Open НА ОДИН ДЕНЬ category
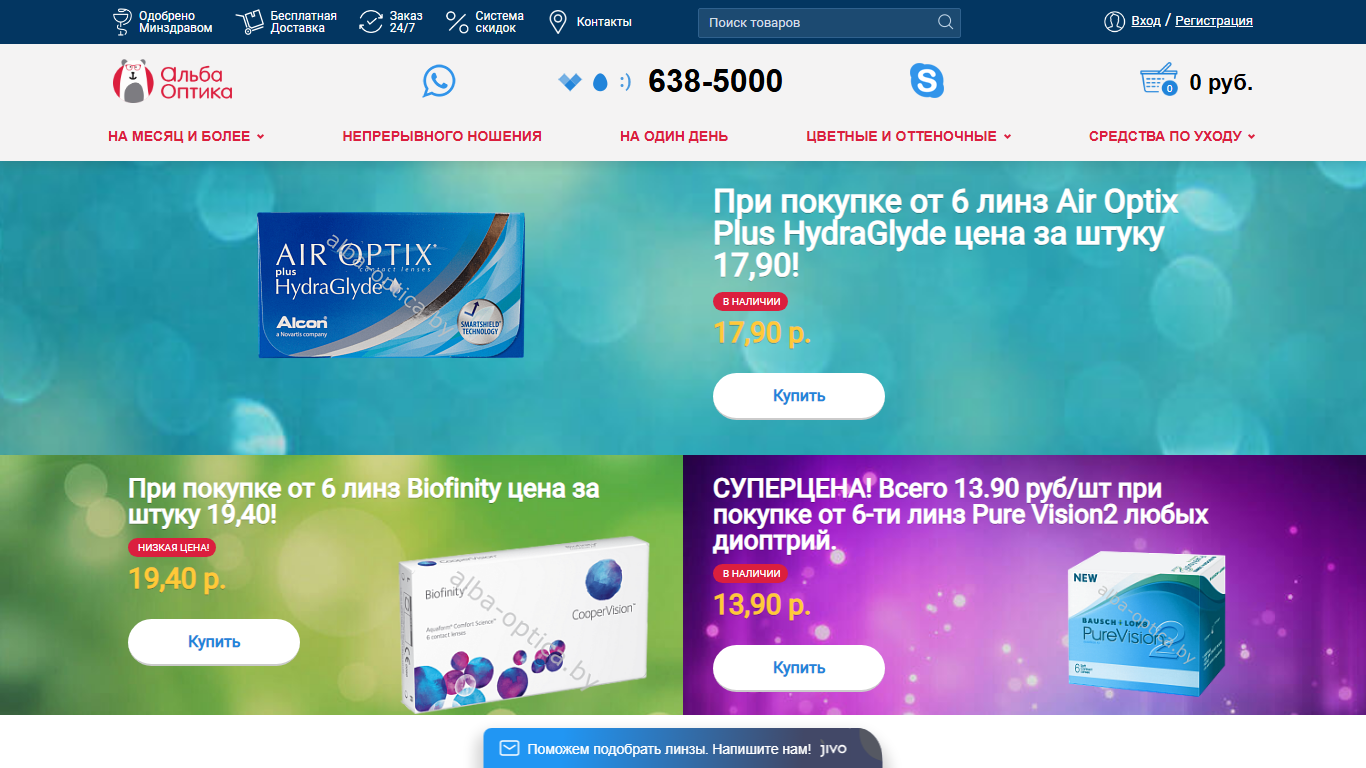Image resolution: width=1366 pixels, height=768 pixels. click(674, 136)
